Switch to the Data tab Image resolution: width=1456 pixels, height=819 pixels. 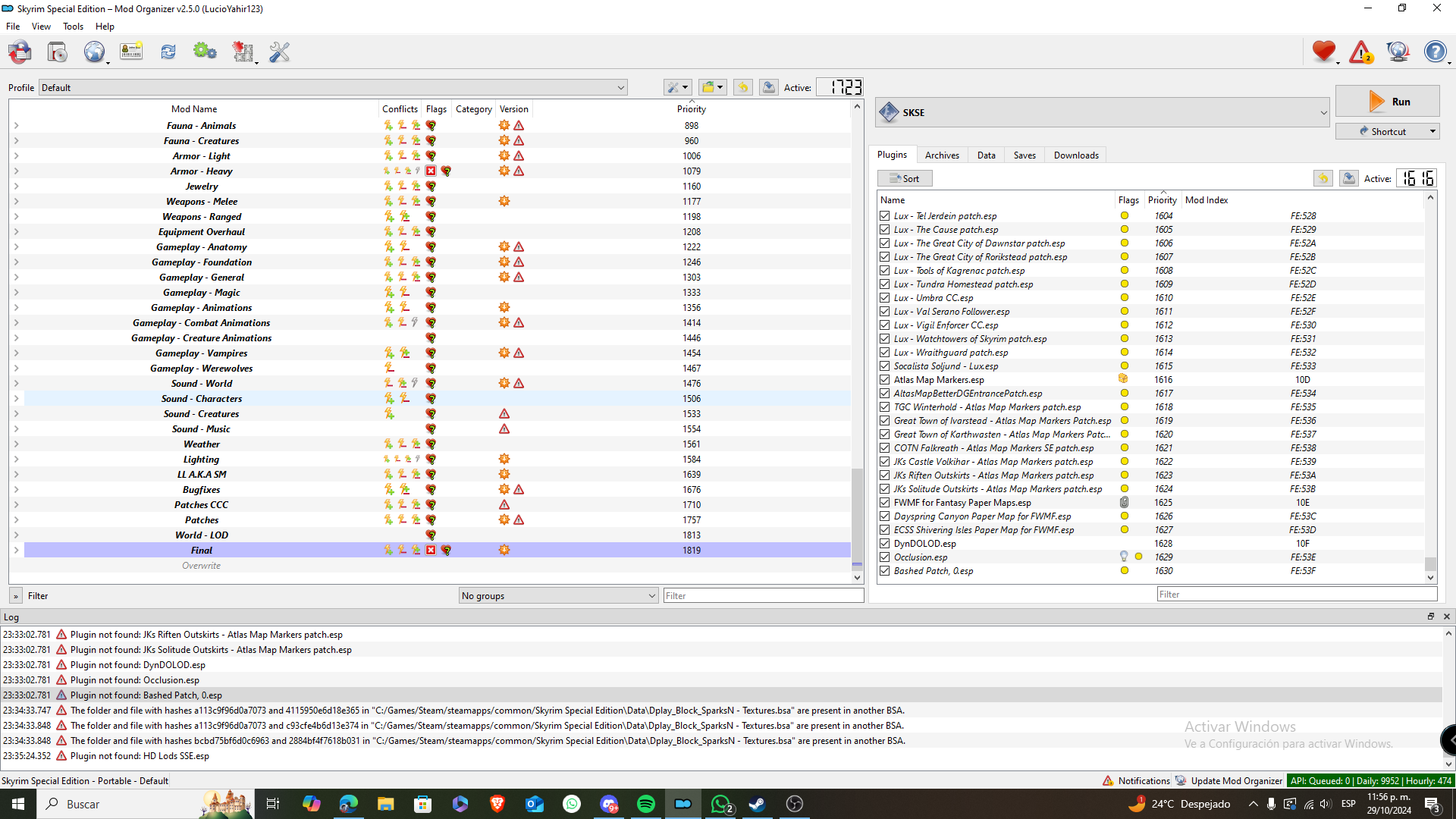coord(987,155)
